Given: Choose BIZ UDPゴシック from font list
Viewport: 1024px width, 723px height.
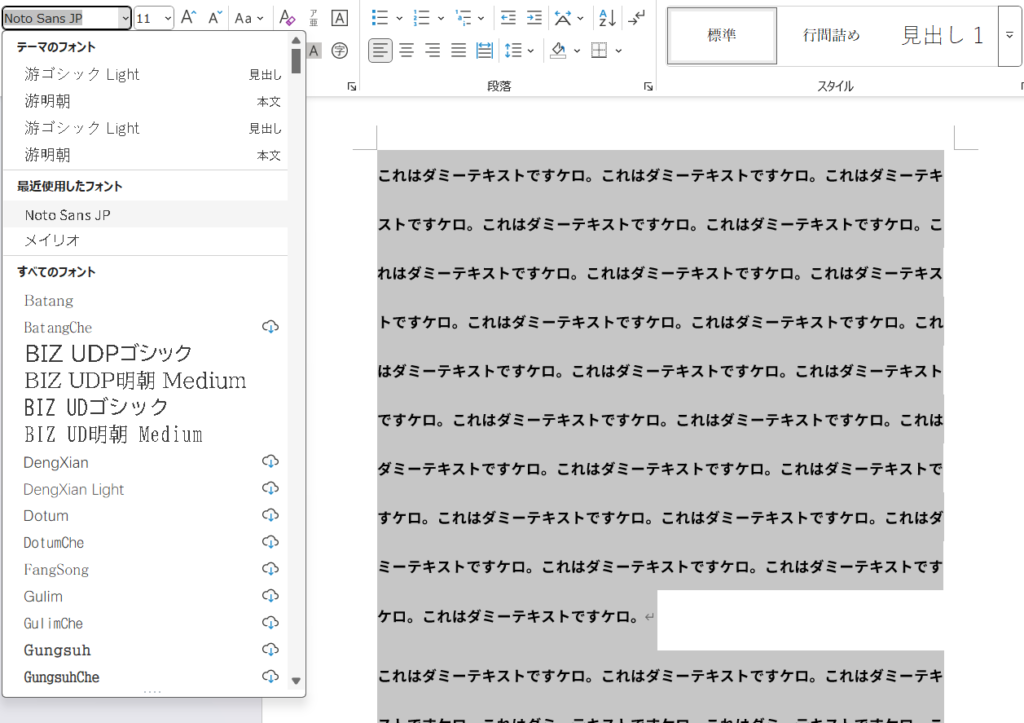Looking at the screenshot, I should tap(108, 353).
